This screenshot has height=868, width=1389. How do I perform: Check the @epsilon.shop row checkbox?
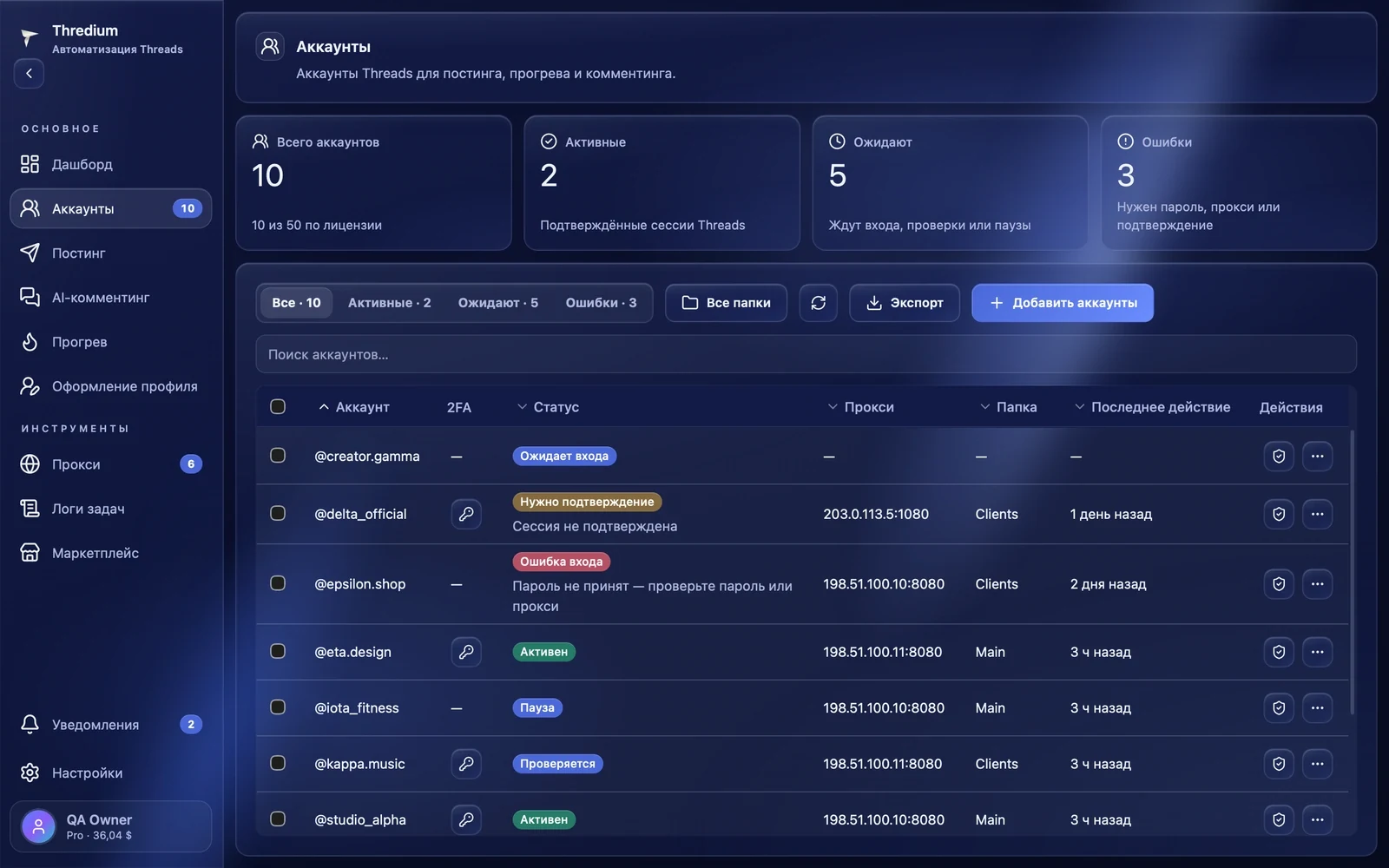point(278,583)
